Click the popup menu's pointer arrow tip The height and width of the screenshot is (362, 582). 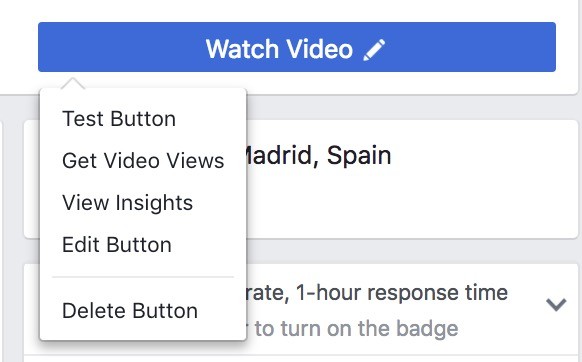tap(73, 80)
